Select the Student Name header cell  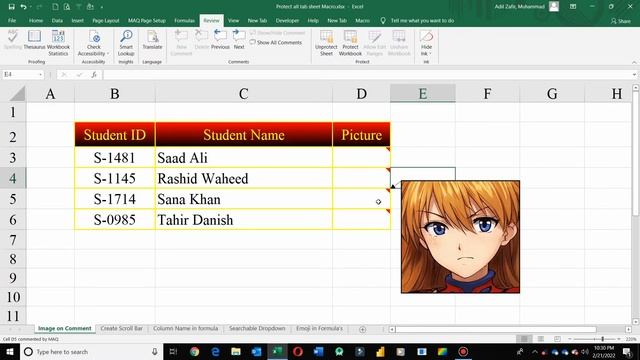(x=244, y=135)
